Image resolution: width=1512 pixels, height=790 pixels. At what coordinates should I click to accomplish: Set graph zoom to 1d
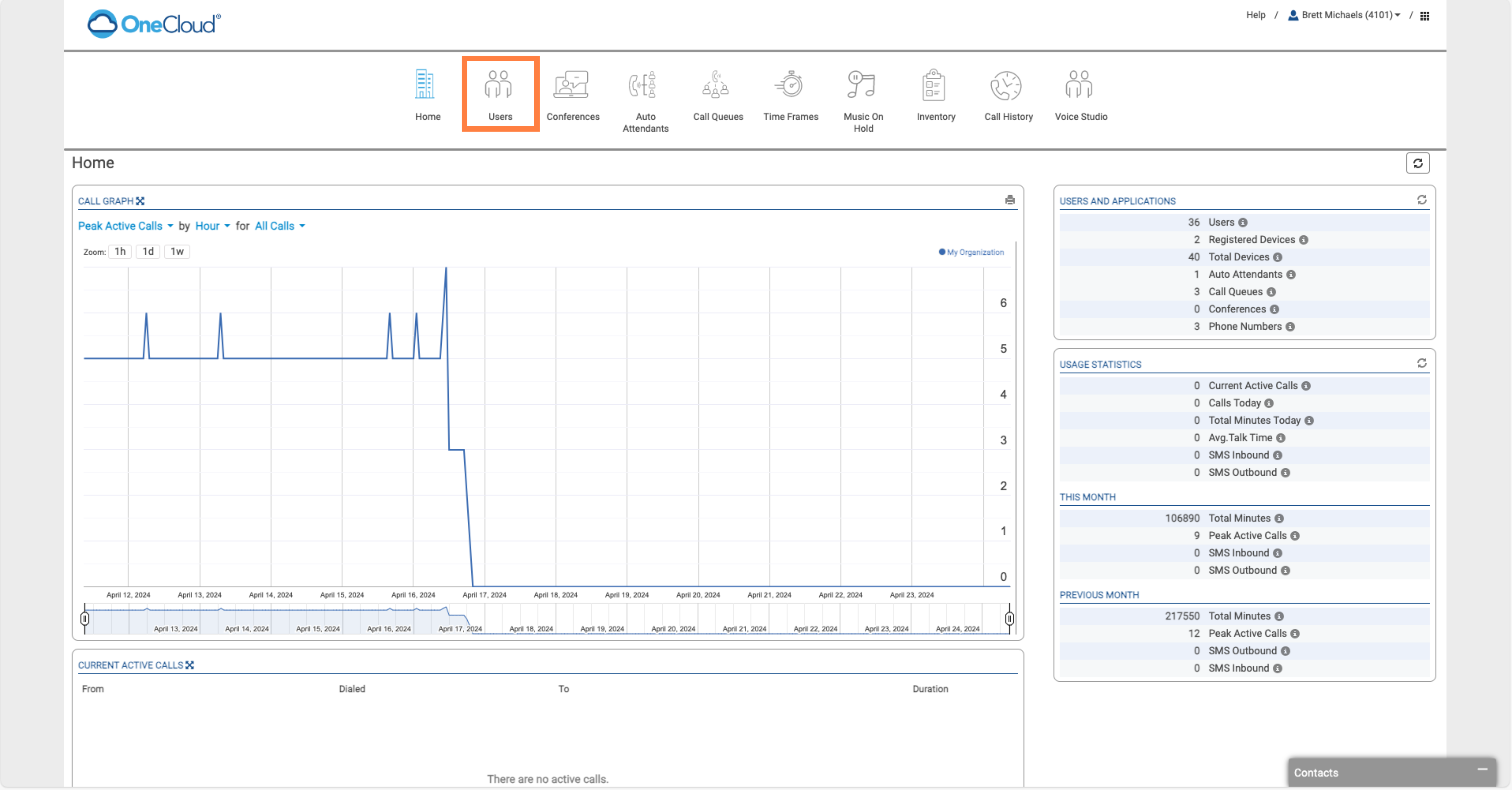coord(148,252)
